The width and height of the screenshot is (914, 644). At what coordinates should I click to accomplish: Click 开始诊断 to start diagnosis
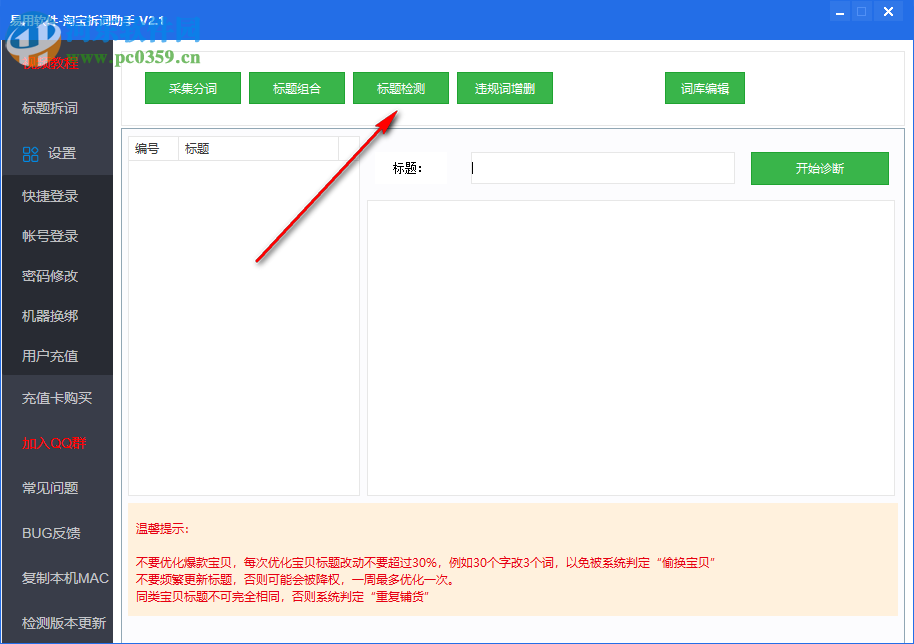819,168
